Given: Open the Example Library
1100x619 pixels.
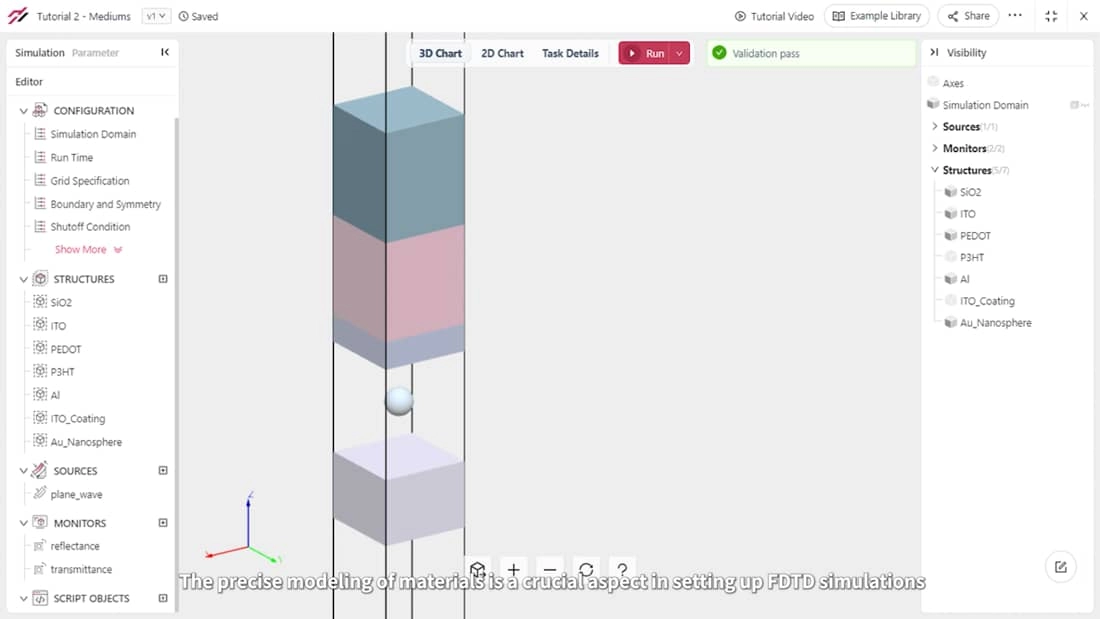Looking at the screenshot, I should [876, 16].
